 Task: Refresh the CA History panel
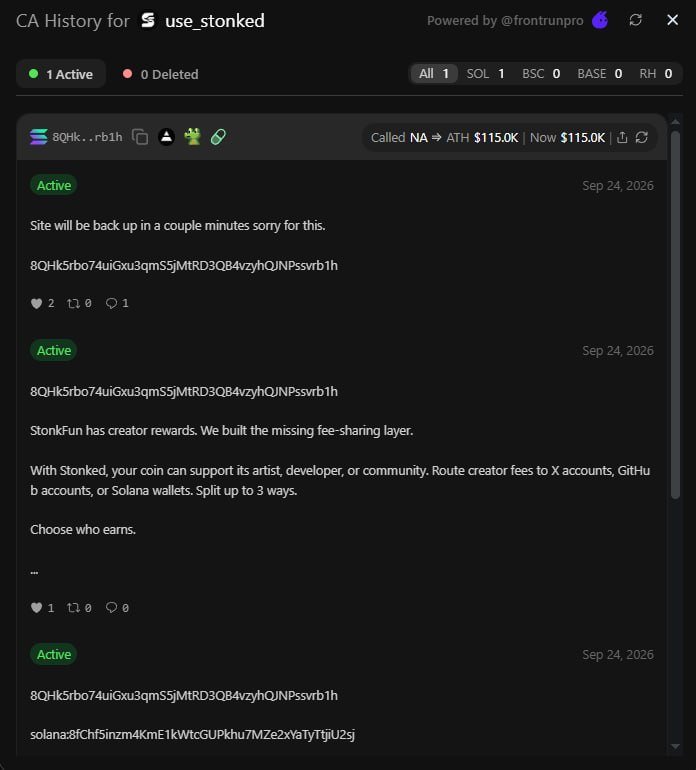[x=636, y=20]
